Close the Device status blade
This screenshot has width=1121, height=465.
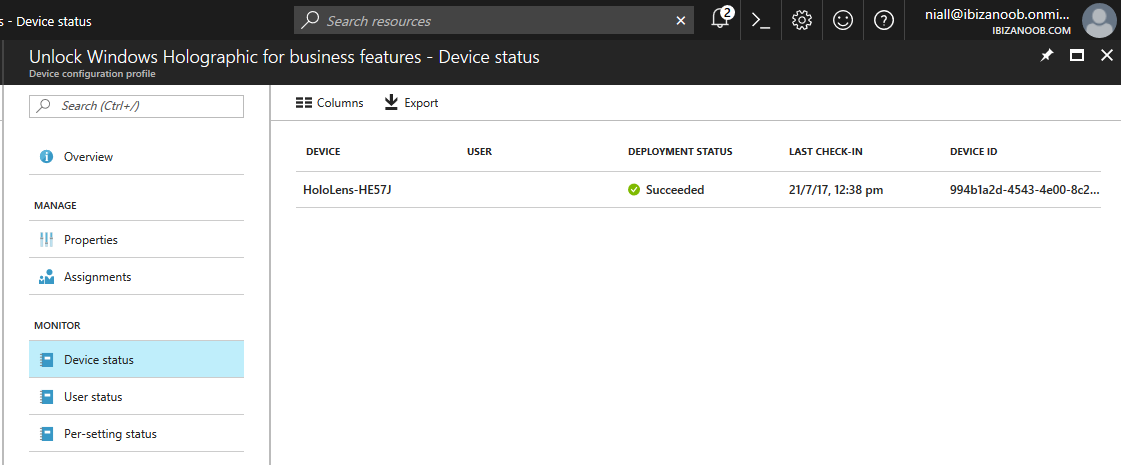(1107, 55)
